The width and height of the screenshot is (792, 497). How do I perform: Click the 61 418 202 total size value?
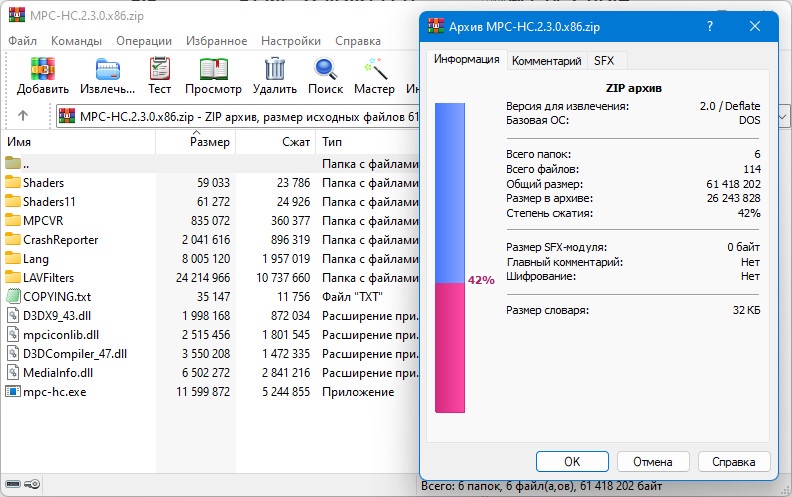(733, 184)
